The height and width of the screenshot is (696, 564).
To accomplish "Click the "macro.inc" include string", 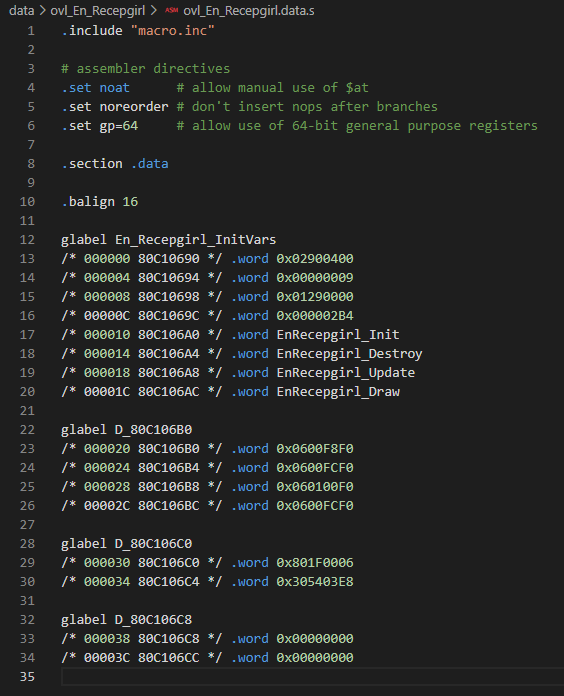I will (173, 31).
